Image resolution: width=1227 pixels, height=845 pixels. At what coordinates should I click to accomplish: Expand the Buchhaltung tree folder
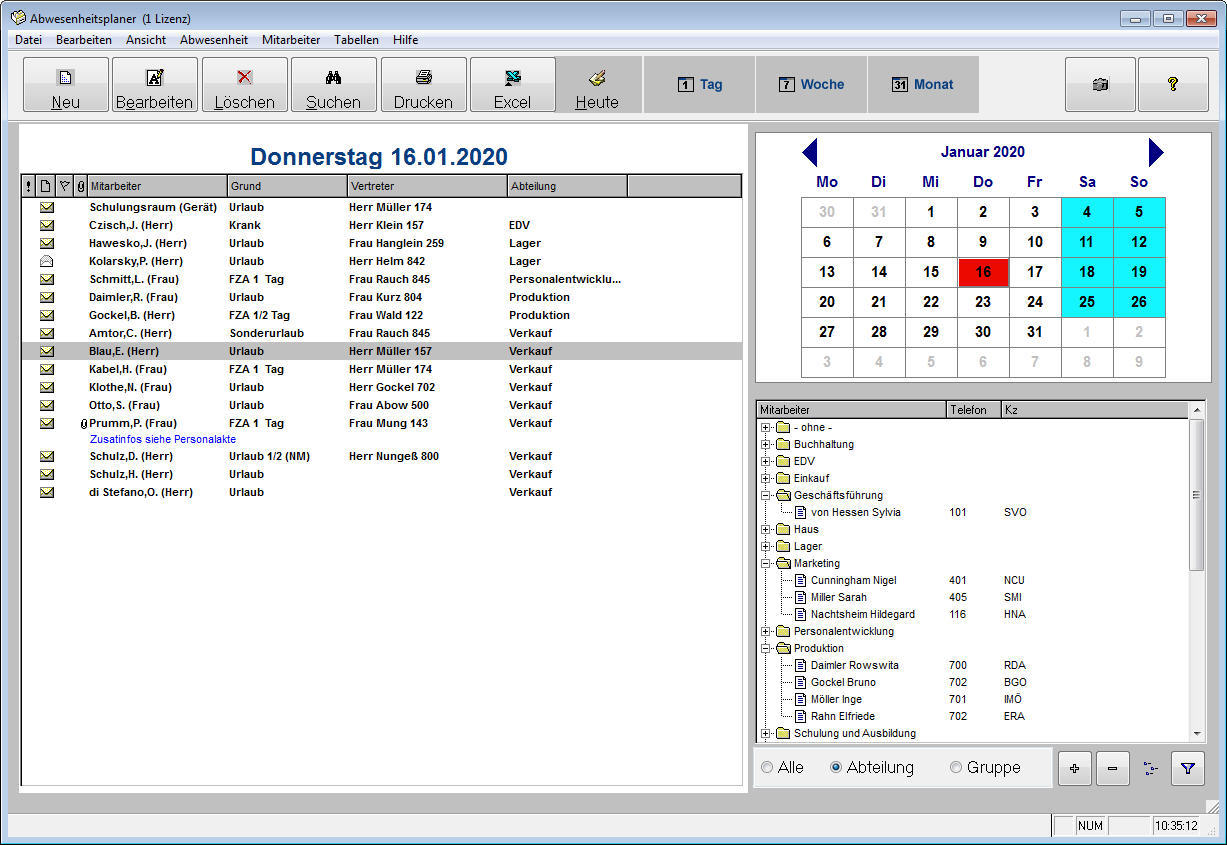pyautogui.click(x=766, y=444)
